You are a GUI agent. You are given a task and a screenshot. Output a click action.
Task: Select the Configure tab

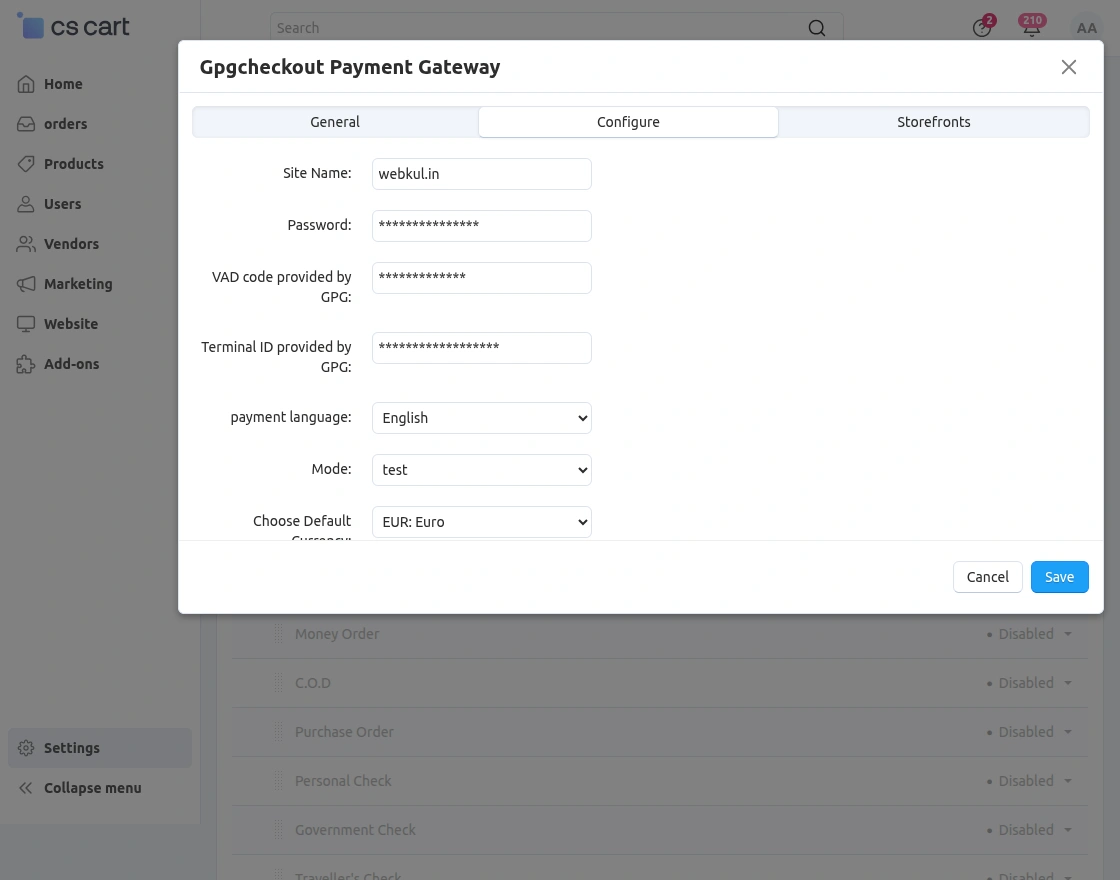click(x=628, y=122)
